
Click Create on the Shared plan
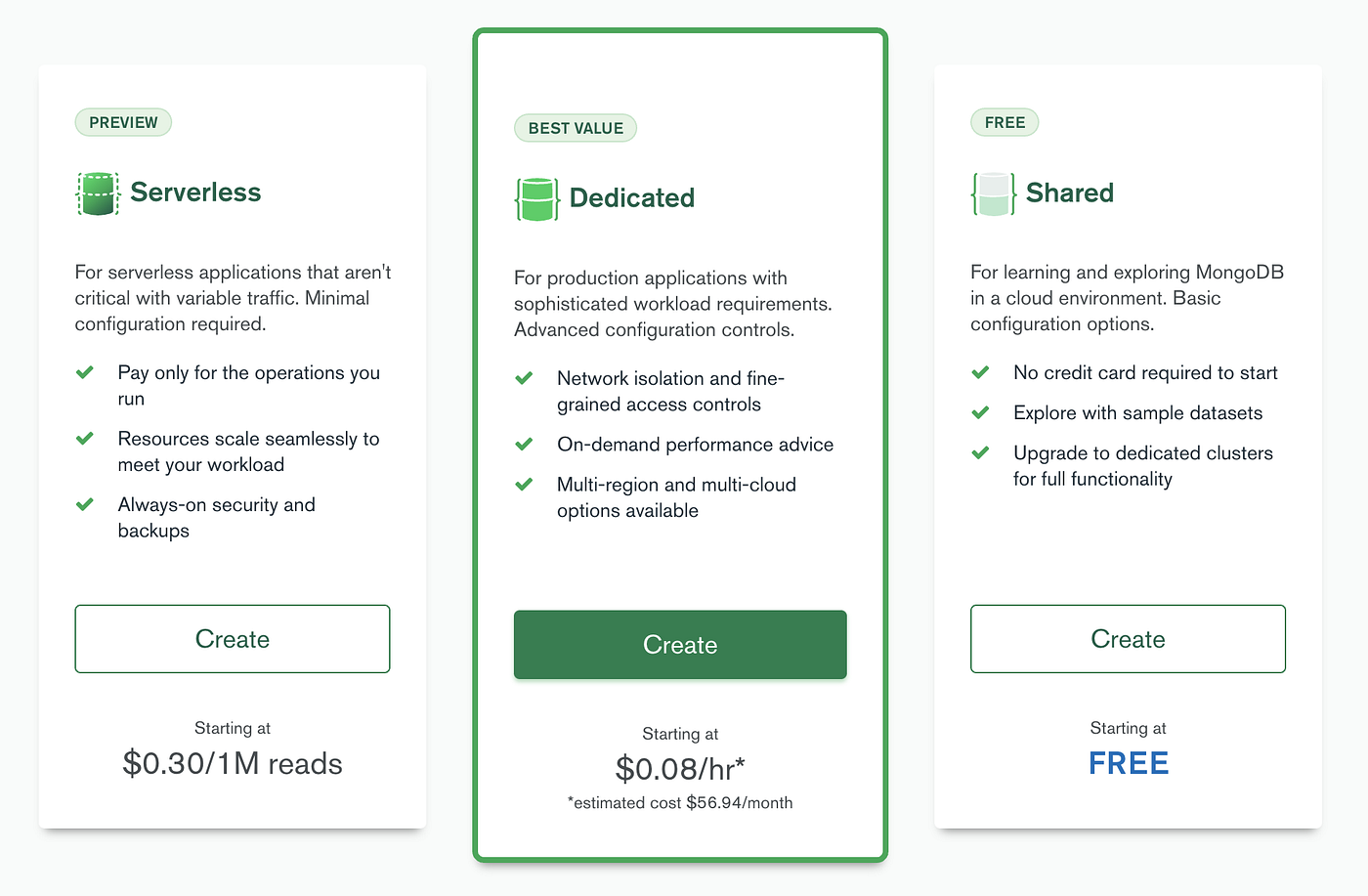click(1128, 639)
